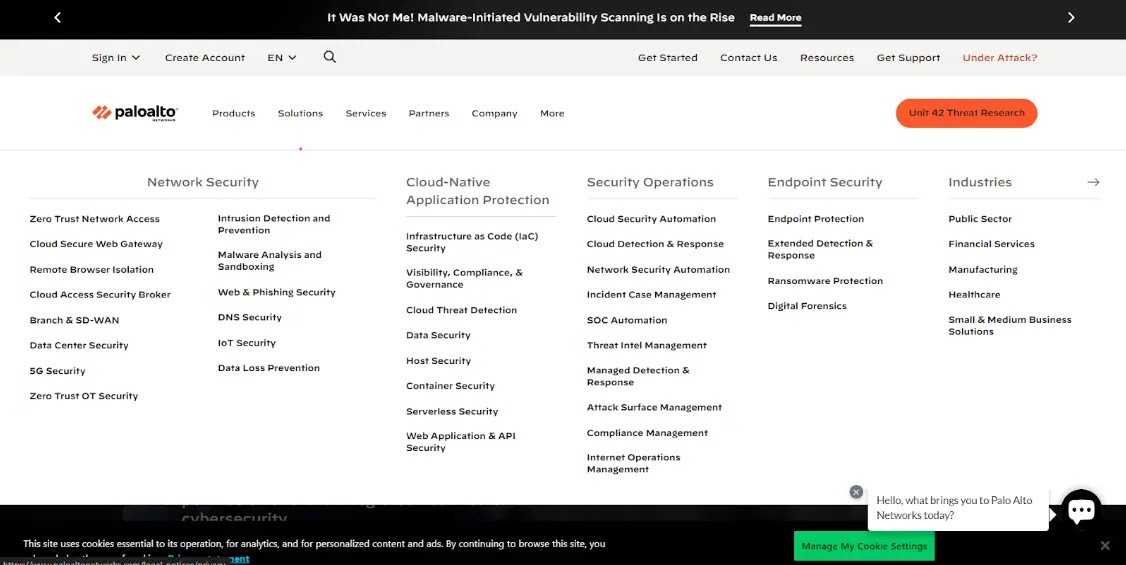The width and height of the screenshot is (1126, 565).
Task: Go to previous announcement banner arrow
Action: [57, 17]
